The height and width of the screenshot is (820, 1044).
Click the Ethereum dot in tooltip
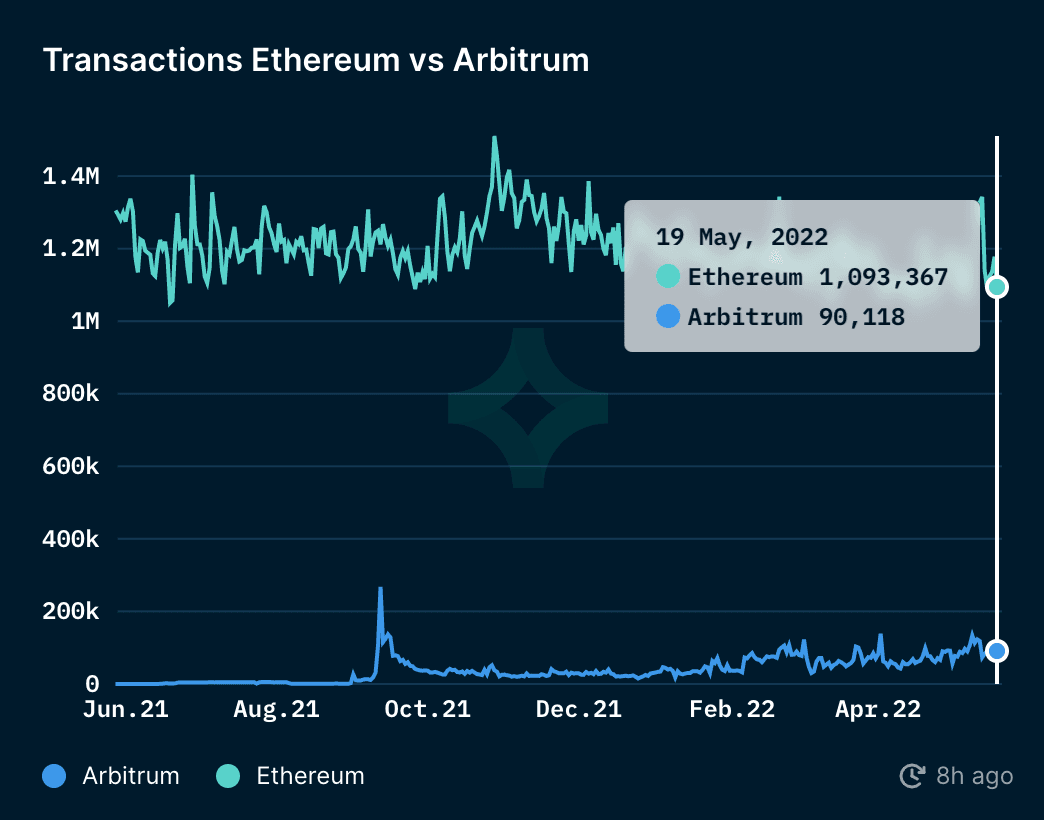[668, 277]
